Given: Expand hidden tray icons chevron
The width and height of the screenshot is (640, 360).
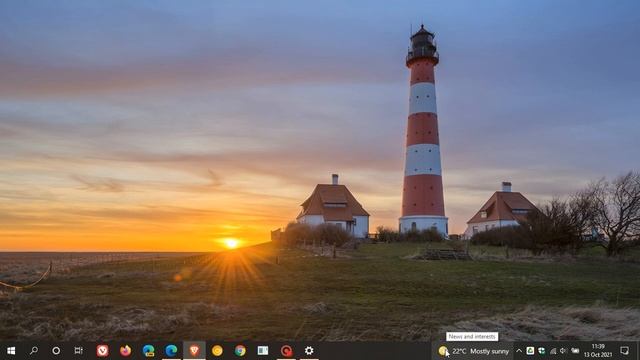Looking at the screenshot, I should tap(519, 351).
